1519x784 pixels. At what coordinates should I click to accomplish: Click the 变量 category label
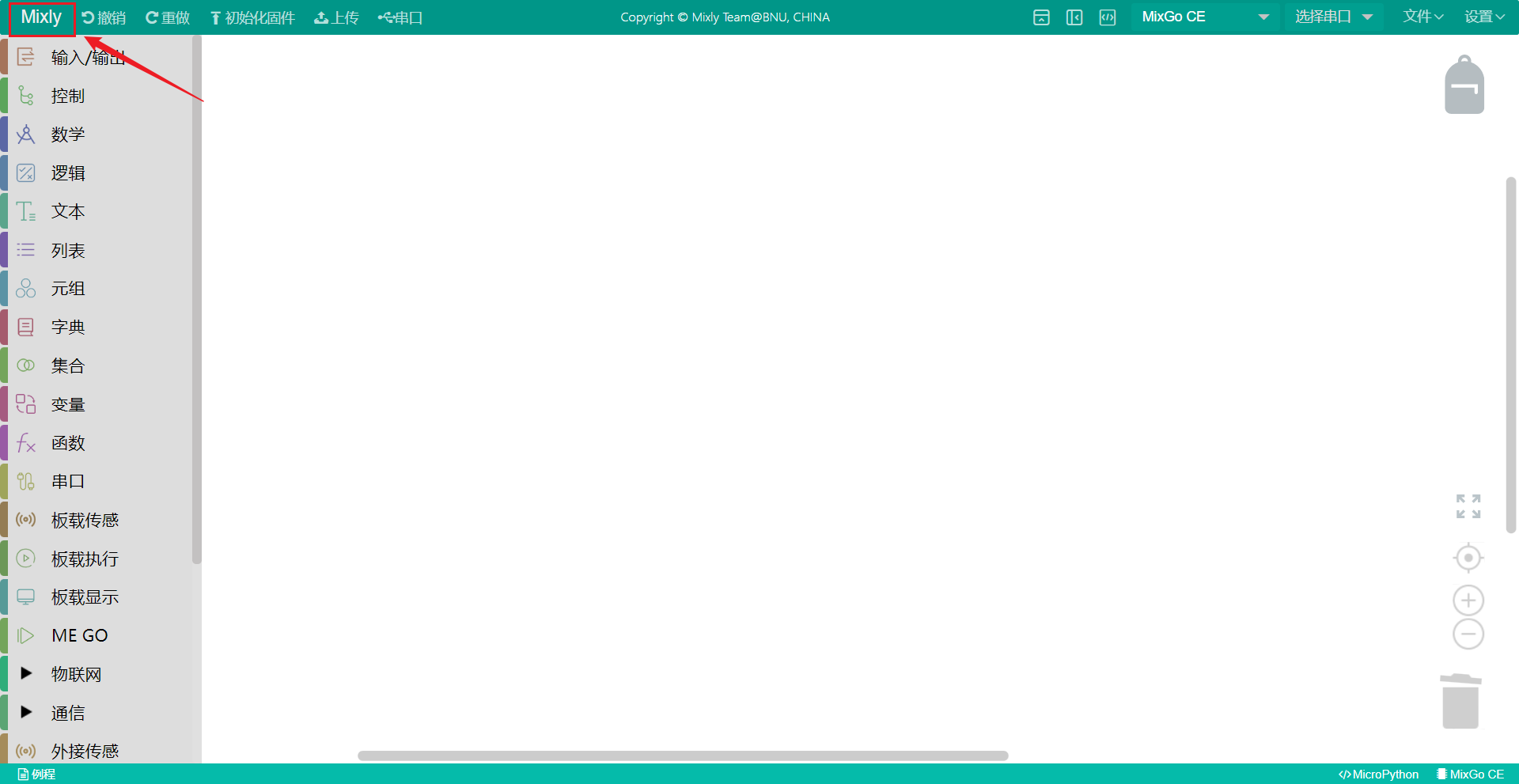point(68,404)
